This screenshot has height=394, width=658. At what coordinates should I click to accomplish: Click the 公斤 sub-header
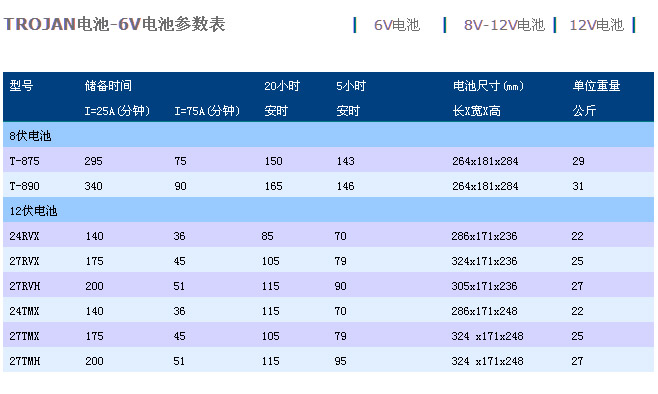(584, 111)
